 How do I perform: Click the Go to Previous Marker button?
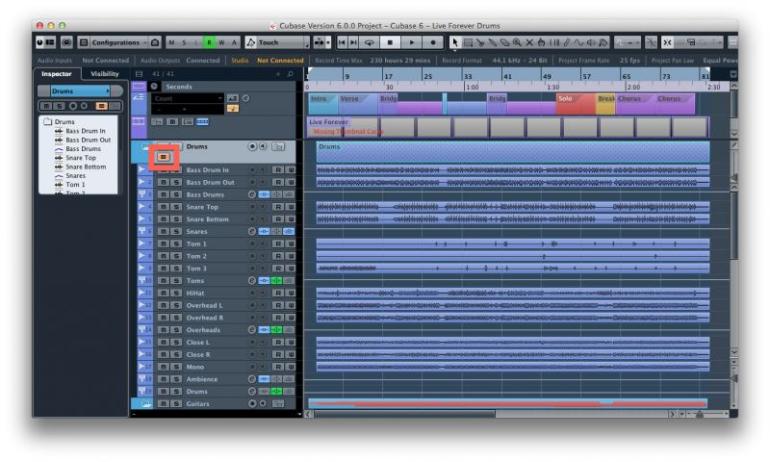point(342,43)
